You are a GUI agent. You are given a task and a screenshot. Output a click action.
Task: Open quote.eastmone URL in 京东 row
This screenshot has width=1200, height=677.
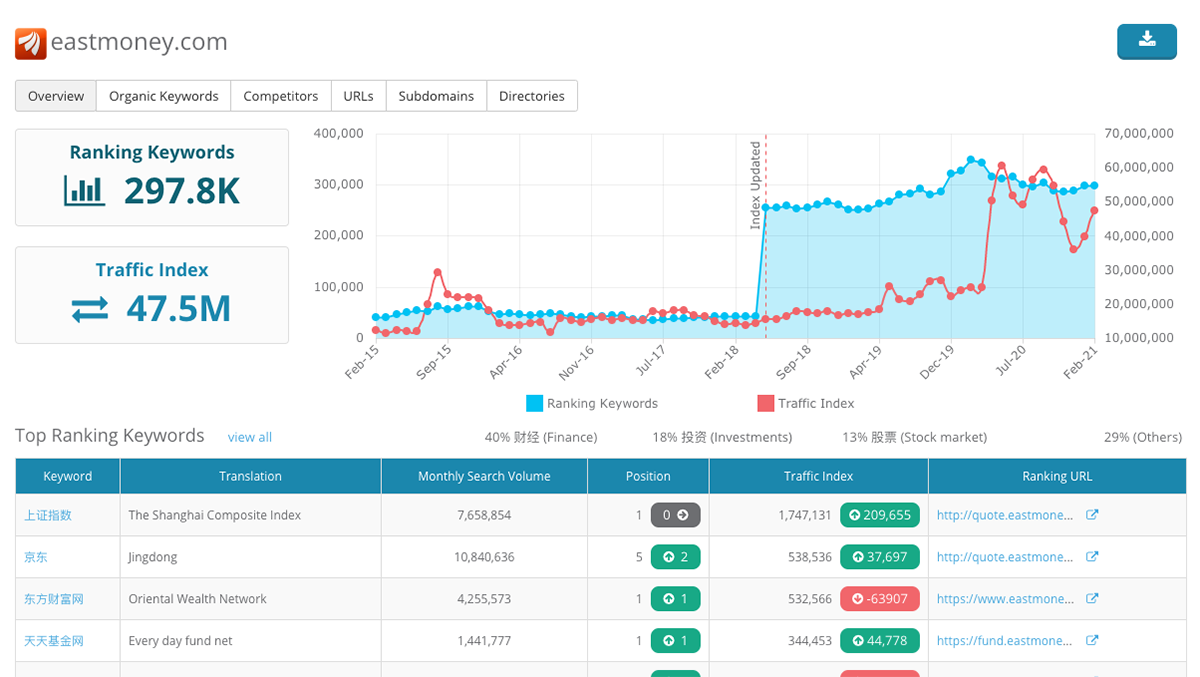point(1006,557)
